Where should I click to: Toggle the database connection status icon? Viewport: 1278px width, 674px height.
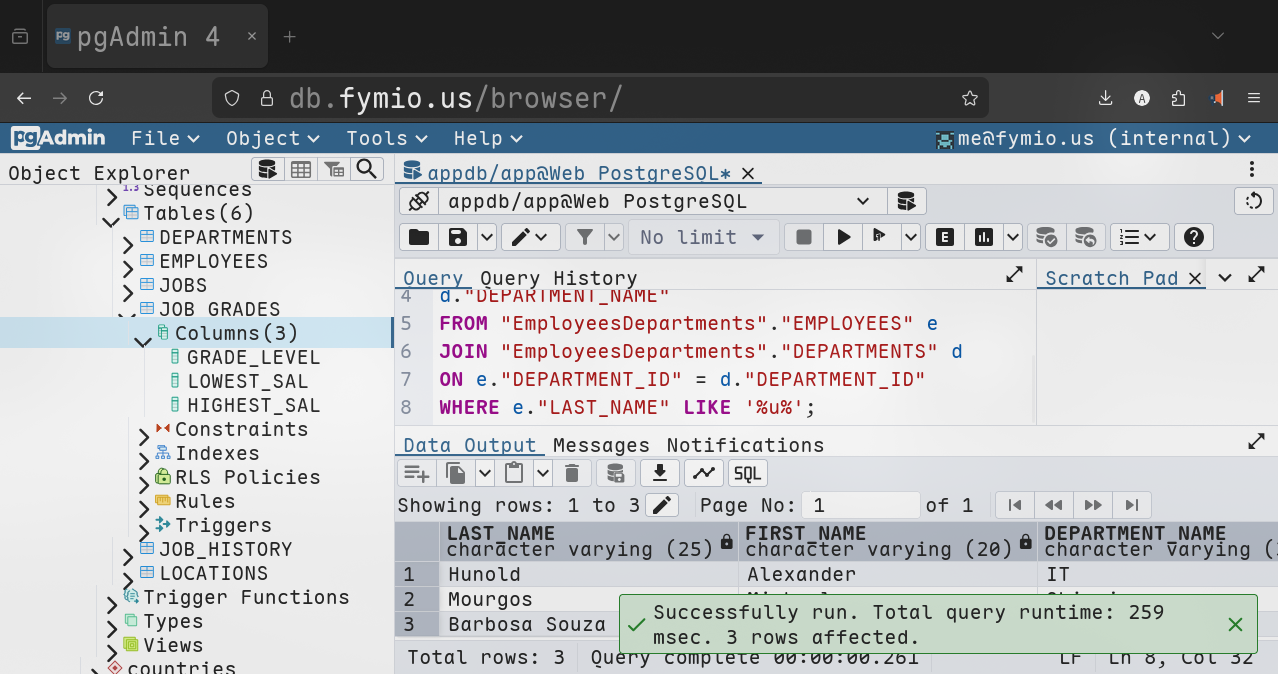tap(418, 201)
